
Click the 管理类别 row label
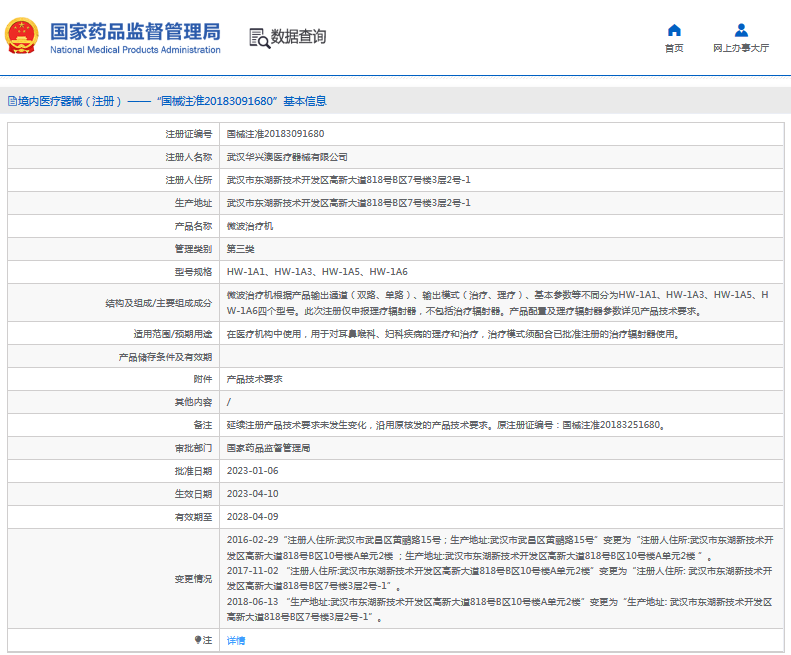193,249
